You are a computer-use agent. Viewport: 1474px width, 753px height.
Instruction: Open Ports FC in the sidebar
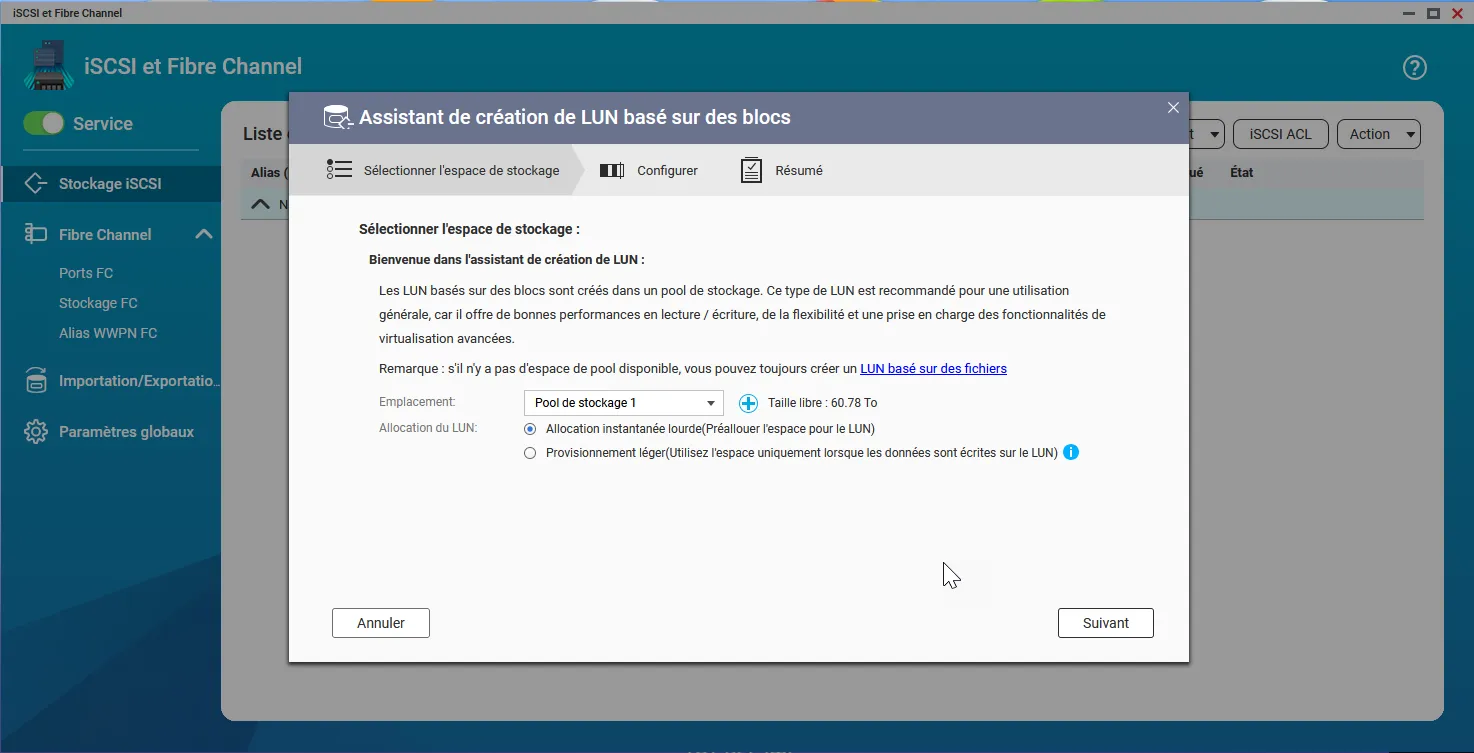pyautogui.click(x=86, y=273)
